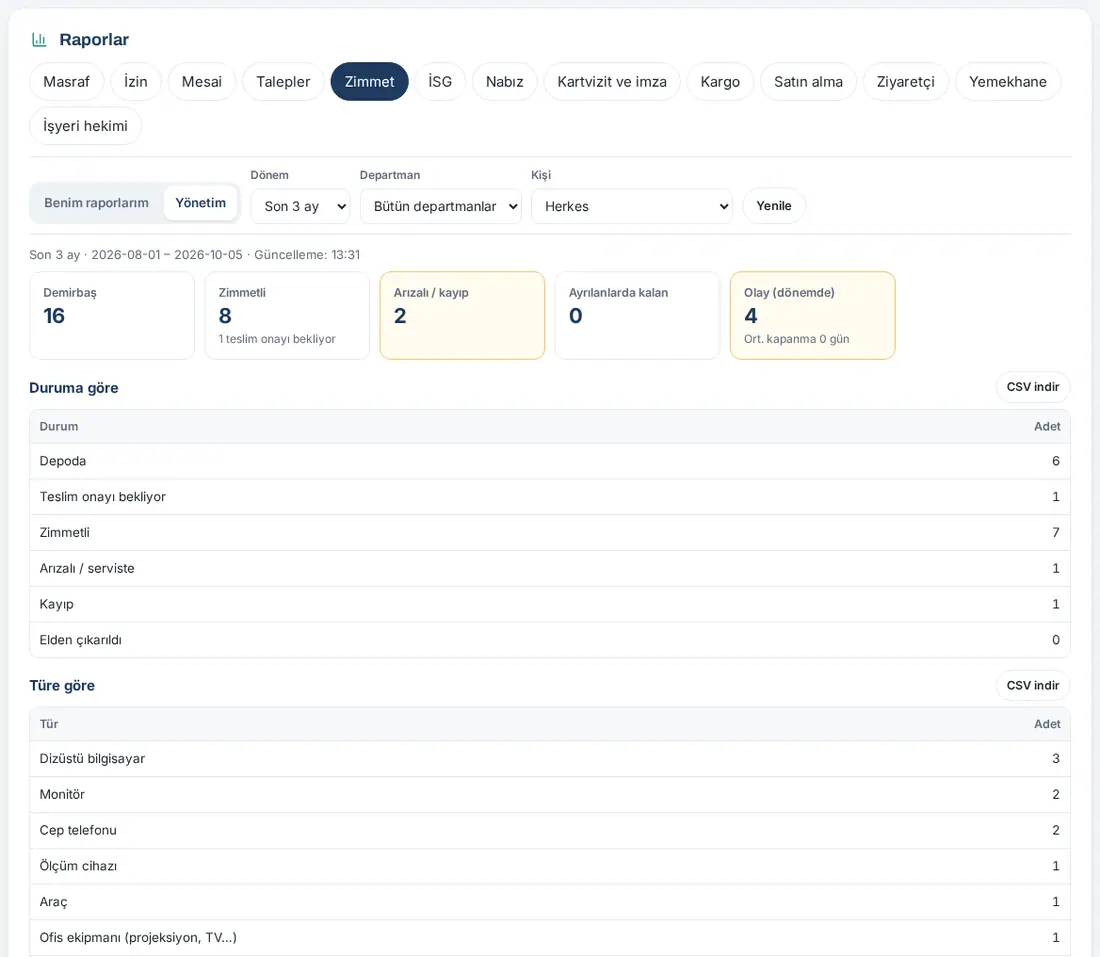This screenshot has height=957, width=1100.
Task: Switch to Benim raporlarım view
Action: pos(96,203)
